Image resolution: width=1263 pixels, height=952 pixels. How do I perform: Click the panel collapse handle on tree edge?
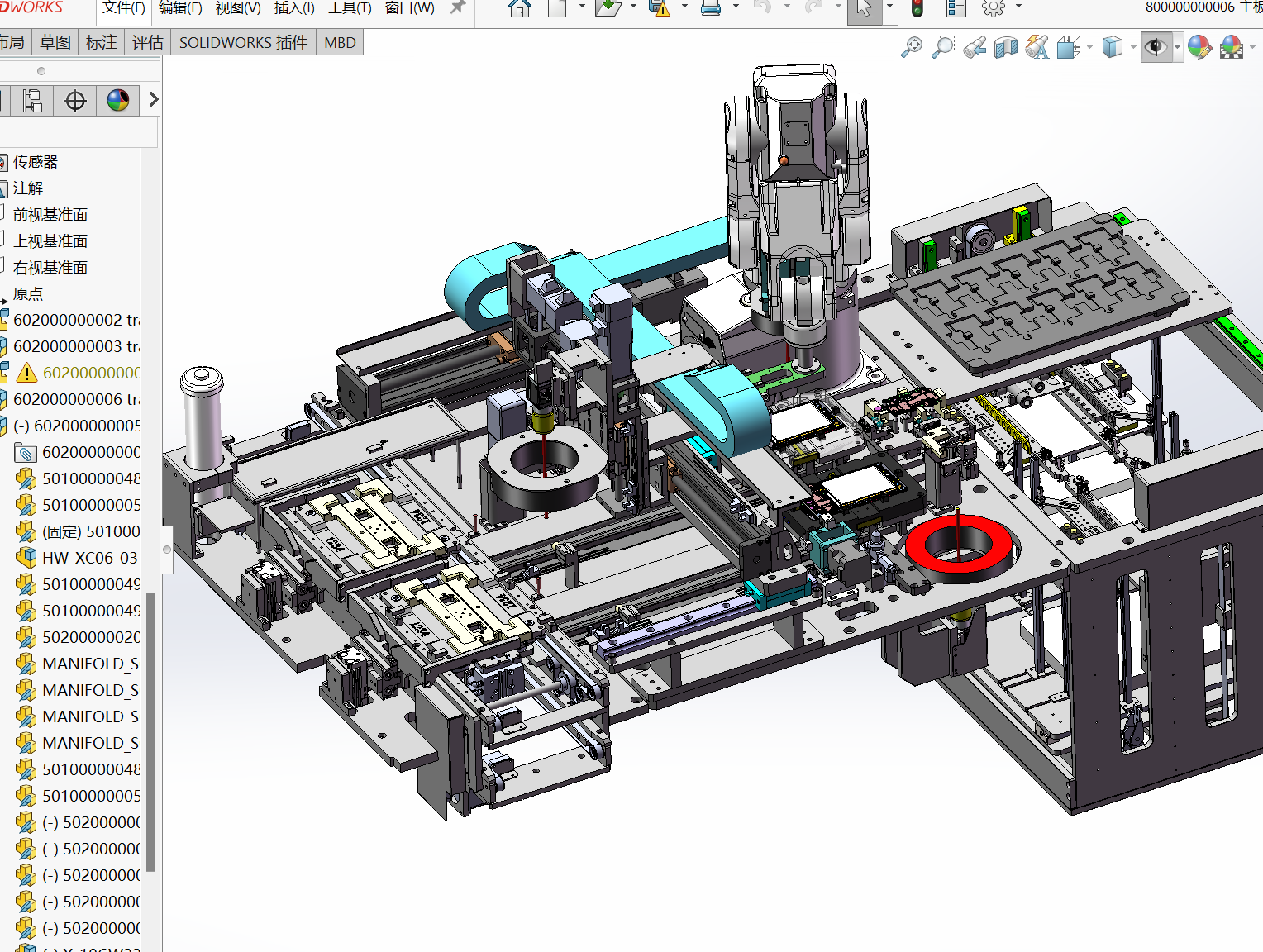pyautogui.click(x=167, y=550)
